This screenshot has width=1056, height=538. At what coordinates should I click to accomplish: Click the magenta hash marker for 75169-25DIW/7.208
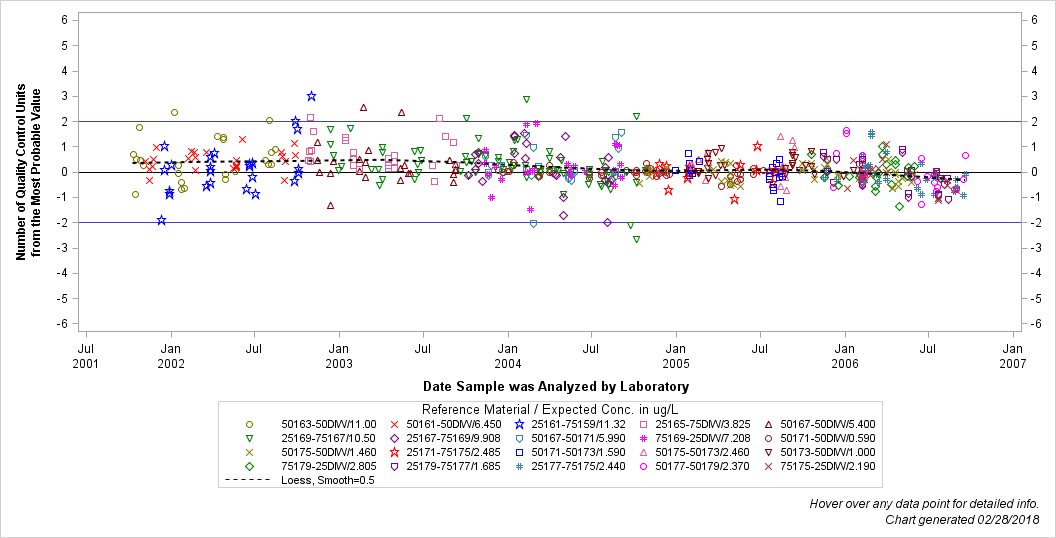pos(644,438)
